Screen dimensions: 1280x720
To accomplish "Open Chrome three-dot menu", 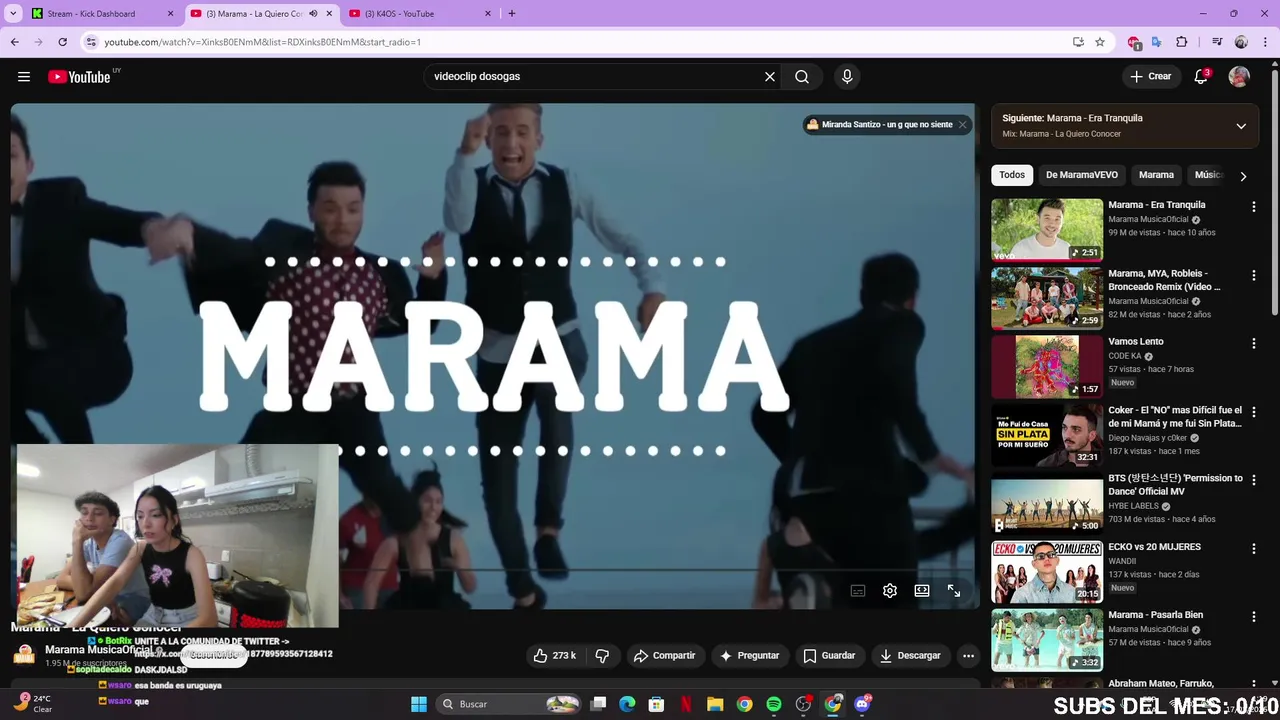I will click(1265, 42).
